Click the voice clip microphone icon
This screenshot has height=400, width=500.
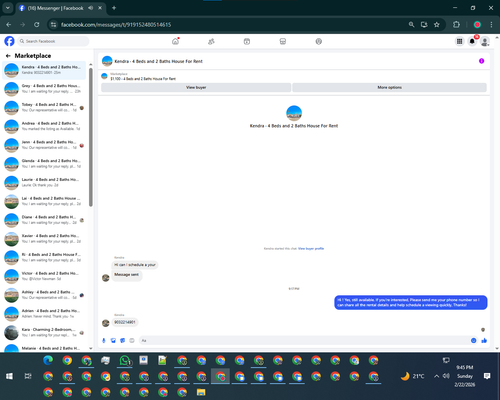pos(104,340)
